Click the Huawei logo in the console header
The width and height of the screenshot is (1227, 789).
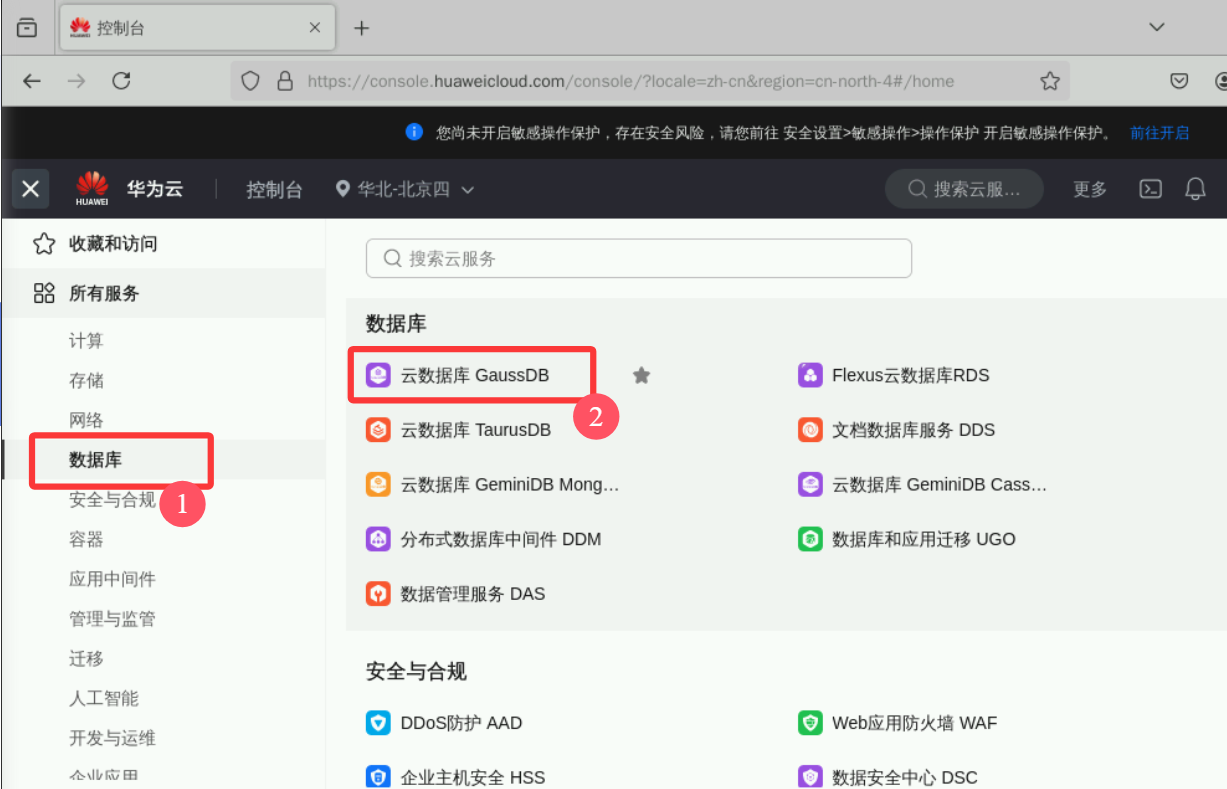pos(92,188)
